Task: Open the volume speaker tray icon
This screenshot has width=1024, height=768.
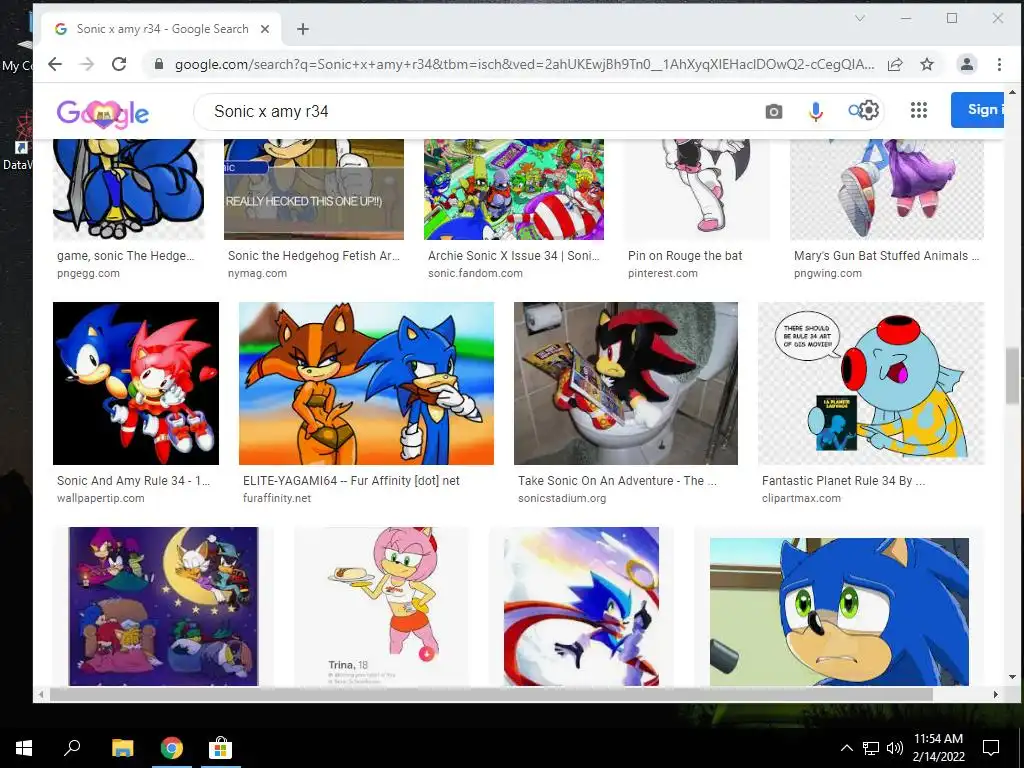Action: tap(895, 748)
